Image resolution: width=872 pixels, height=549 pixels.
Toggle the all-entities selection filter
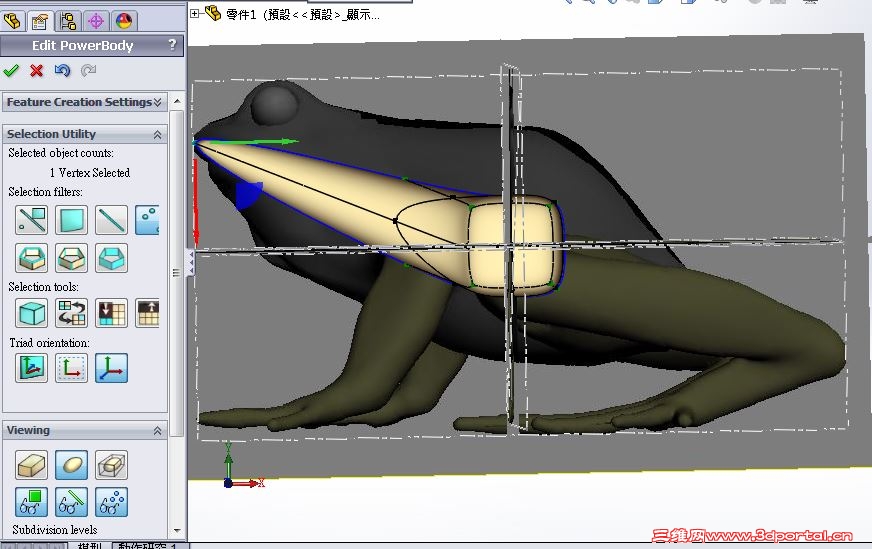pyautogui.click(x=32, y=220)
